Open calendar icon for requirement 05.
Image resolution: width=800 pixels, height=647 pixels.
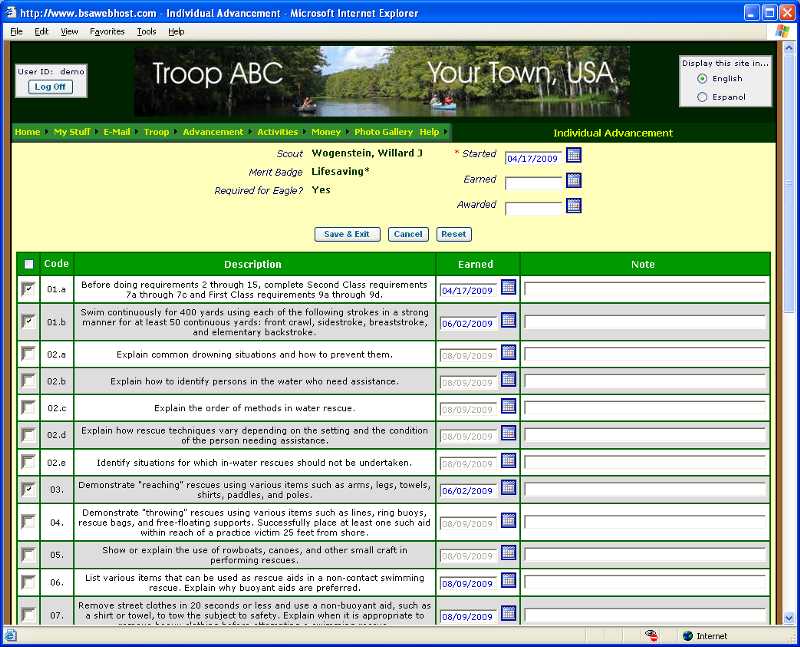coord(508,553)
